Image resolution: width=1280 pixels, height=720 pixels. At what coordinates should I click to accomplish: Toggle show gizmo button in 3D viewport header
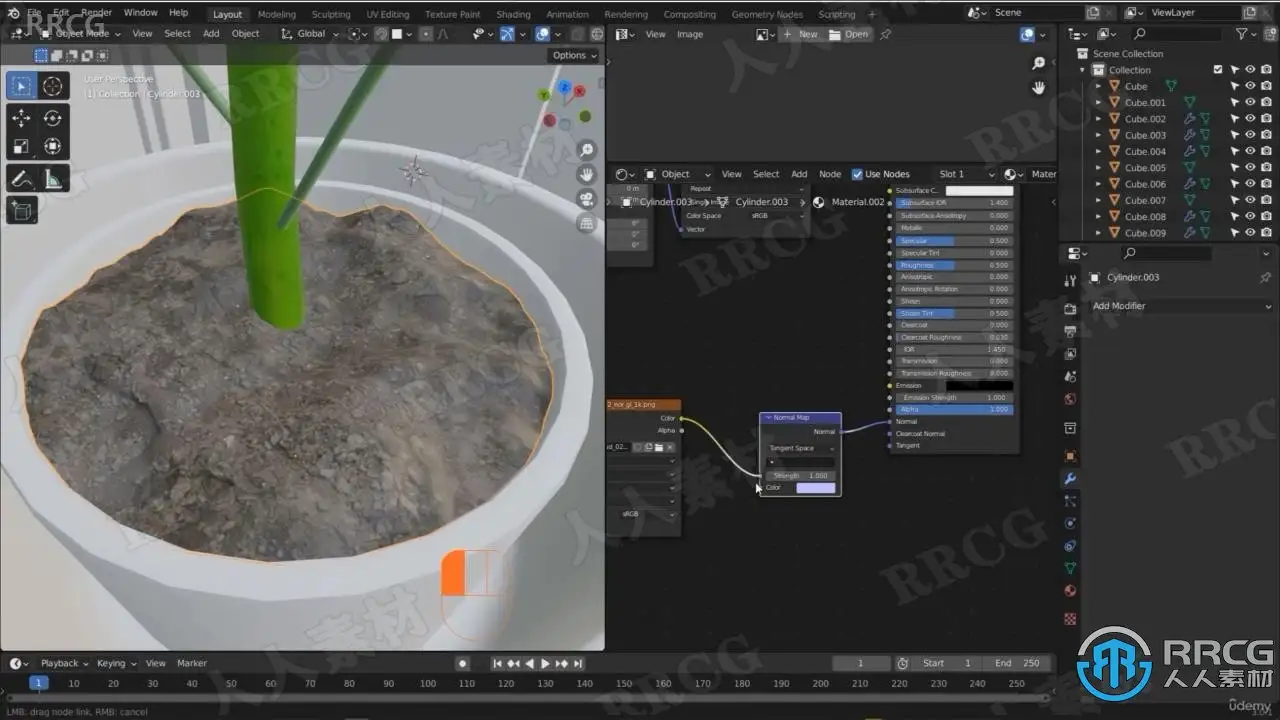[x=507, y=33]
